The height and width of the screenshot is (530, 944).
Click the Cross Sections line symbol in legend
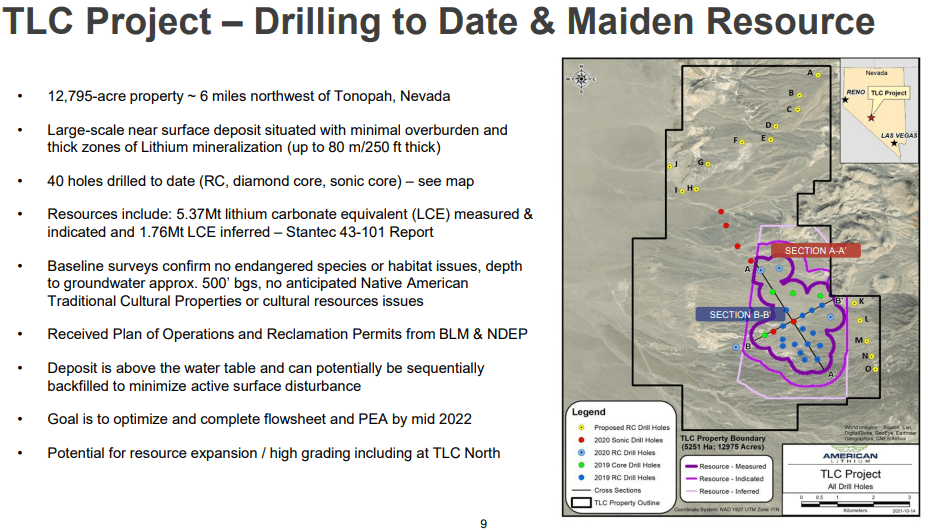(581, 490)
